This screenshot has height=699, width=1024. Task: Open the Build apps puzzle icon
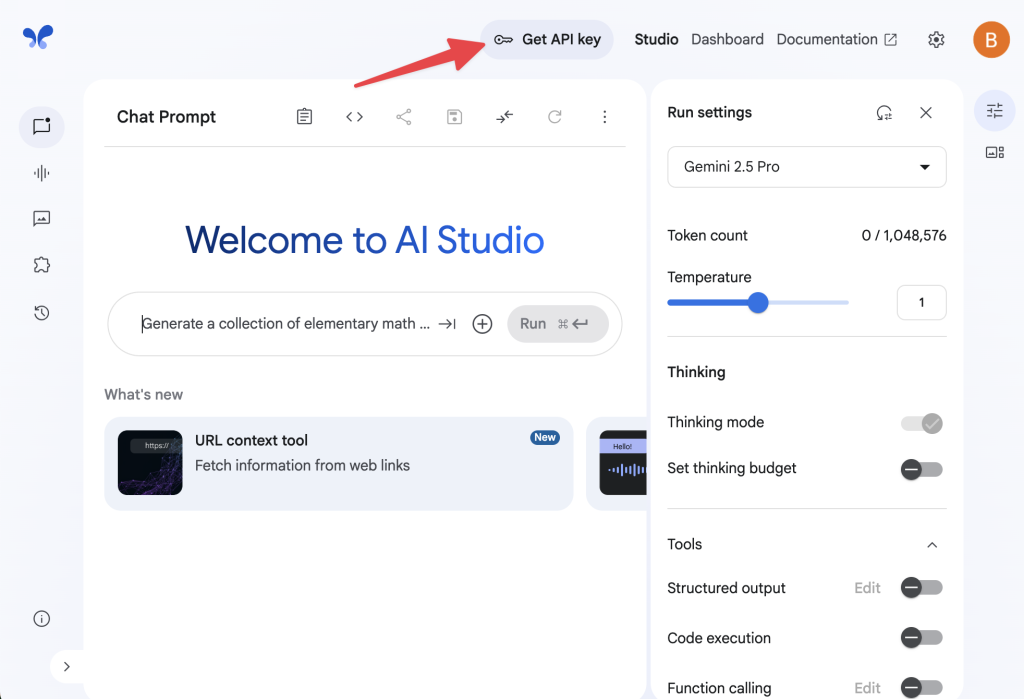(41, 264)
